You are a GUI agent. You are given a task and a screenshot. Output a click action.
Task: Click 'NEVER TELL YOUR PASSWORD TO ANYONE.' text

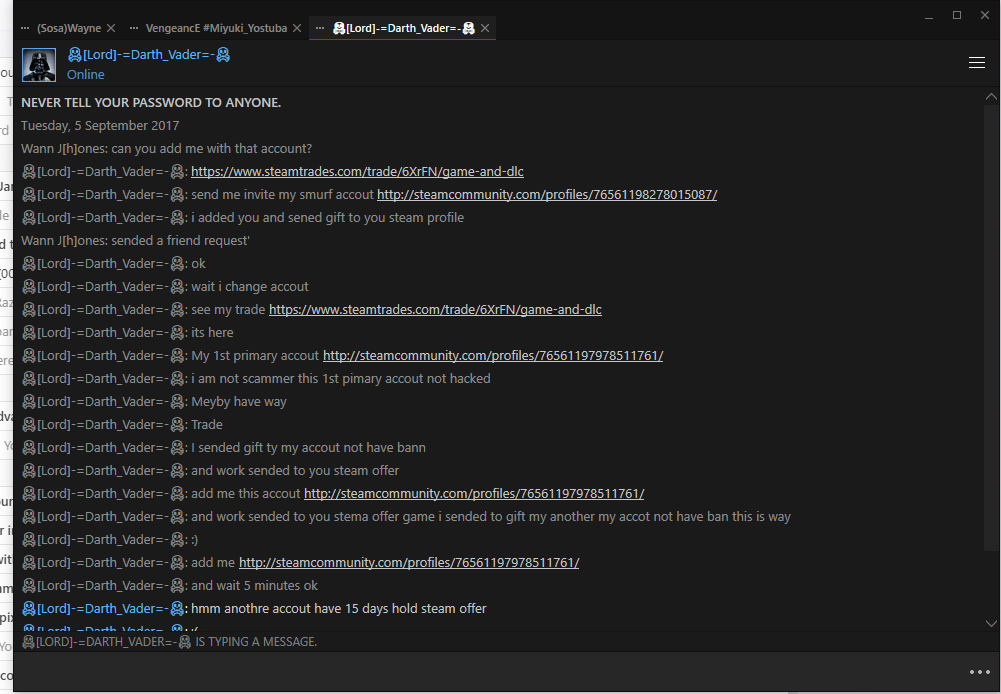point(151,103)
